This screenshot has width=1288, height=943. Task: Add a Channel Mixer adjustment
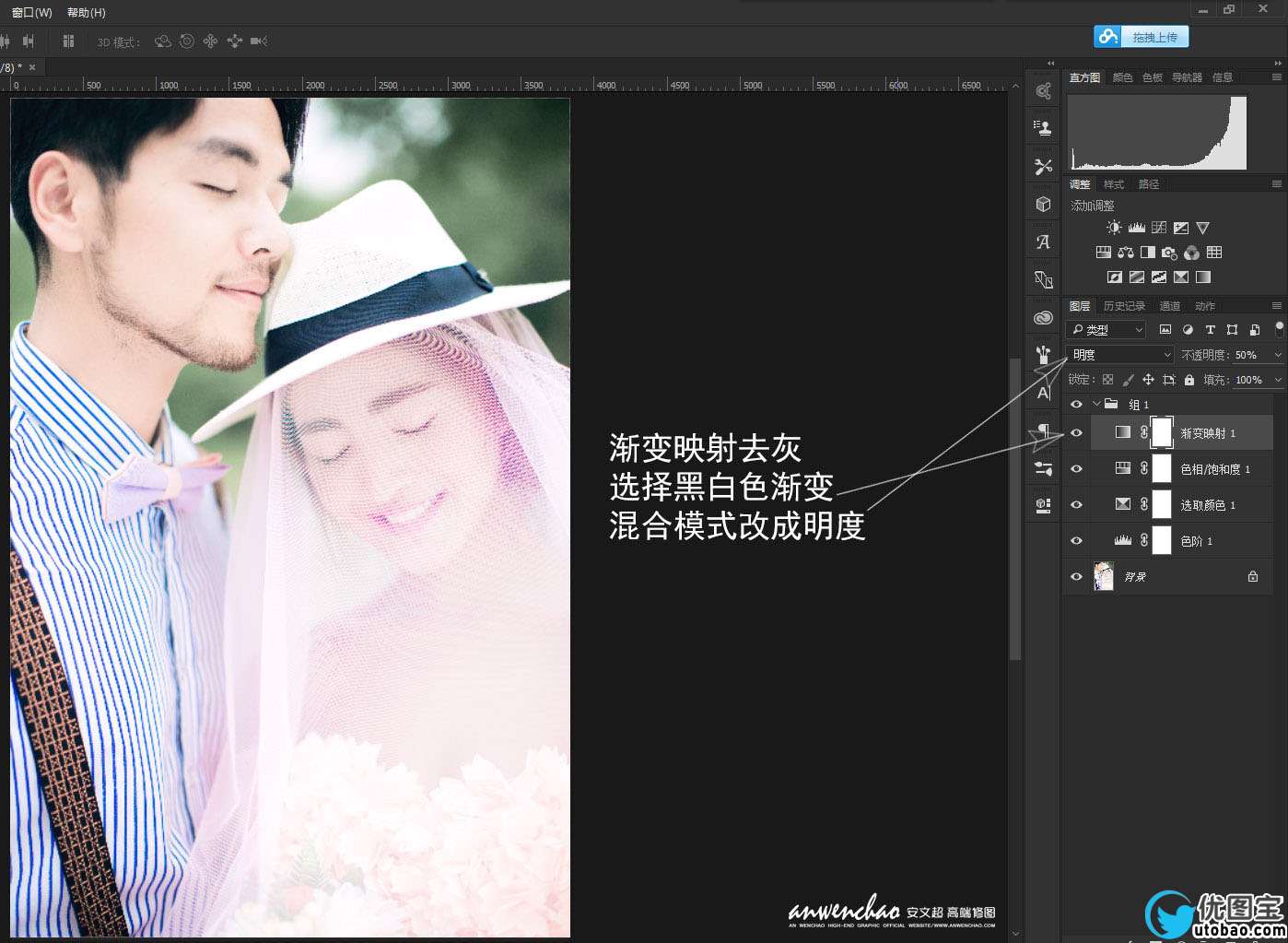1192,252
